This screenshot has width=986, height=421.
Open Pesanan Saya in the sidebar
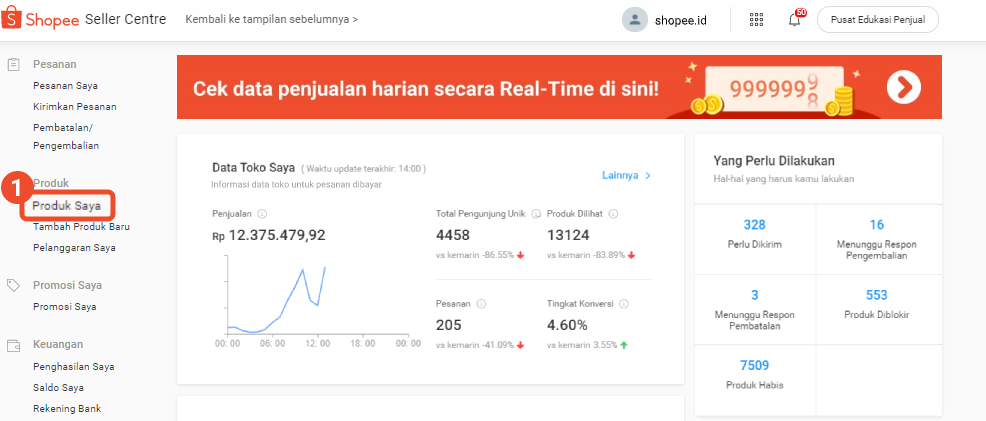65,85
